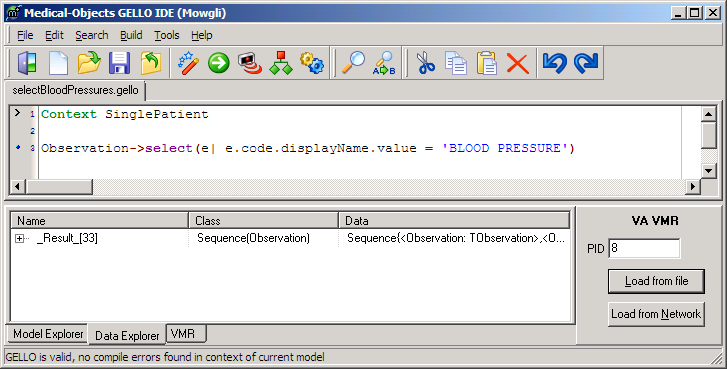The width and height of the screenshot is (727, 369).
Task: Copy selection with copy icon
Action: point(456,63)
